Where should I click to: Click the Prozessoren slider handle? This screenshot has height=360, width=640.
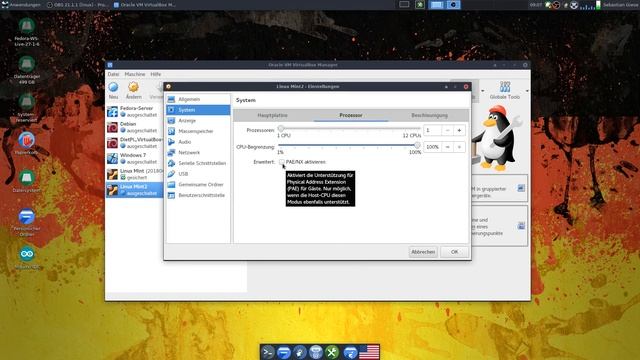tap(280, 129)
